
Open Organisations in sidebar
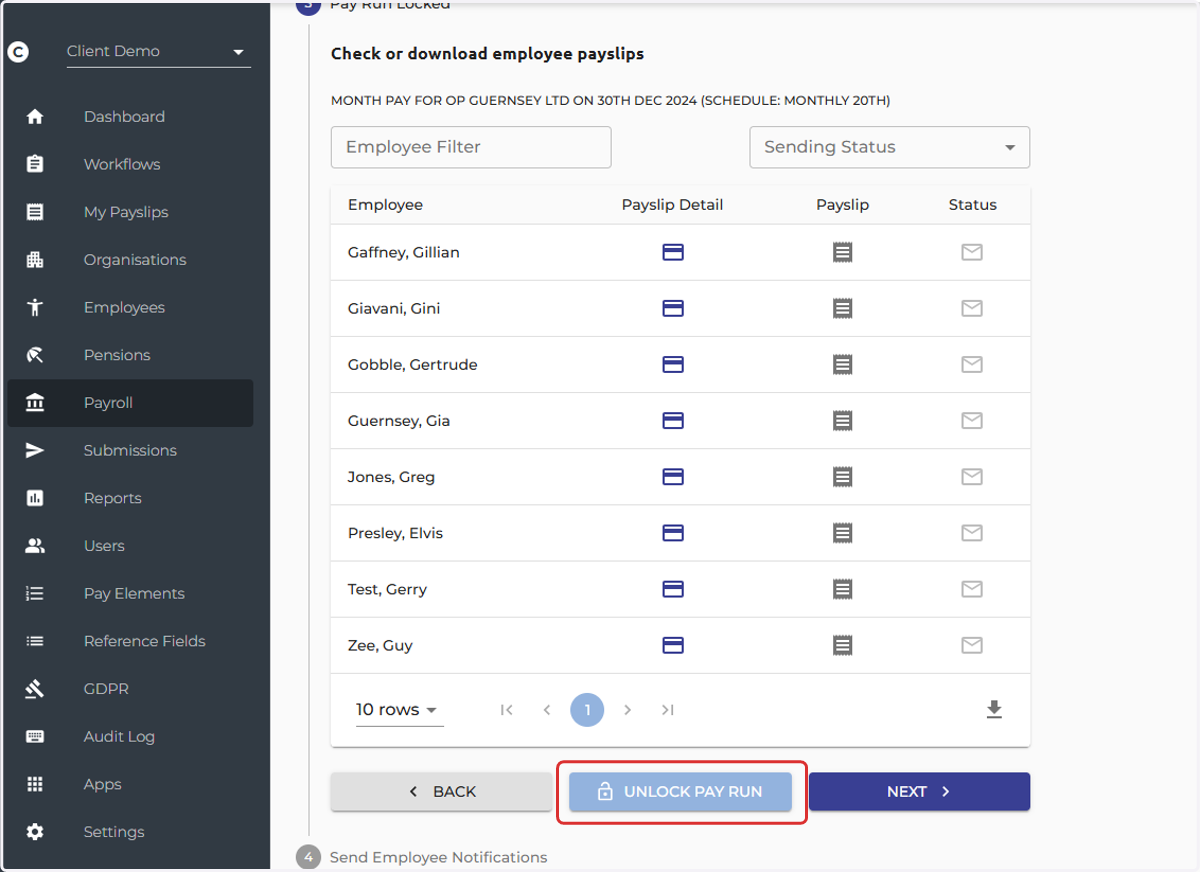click(x=130, y=260)
